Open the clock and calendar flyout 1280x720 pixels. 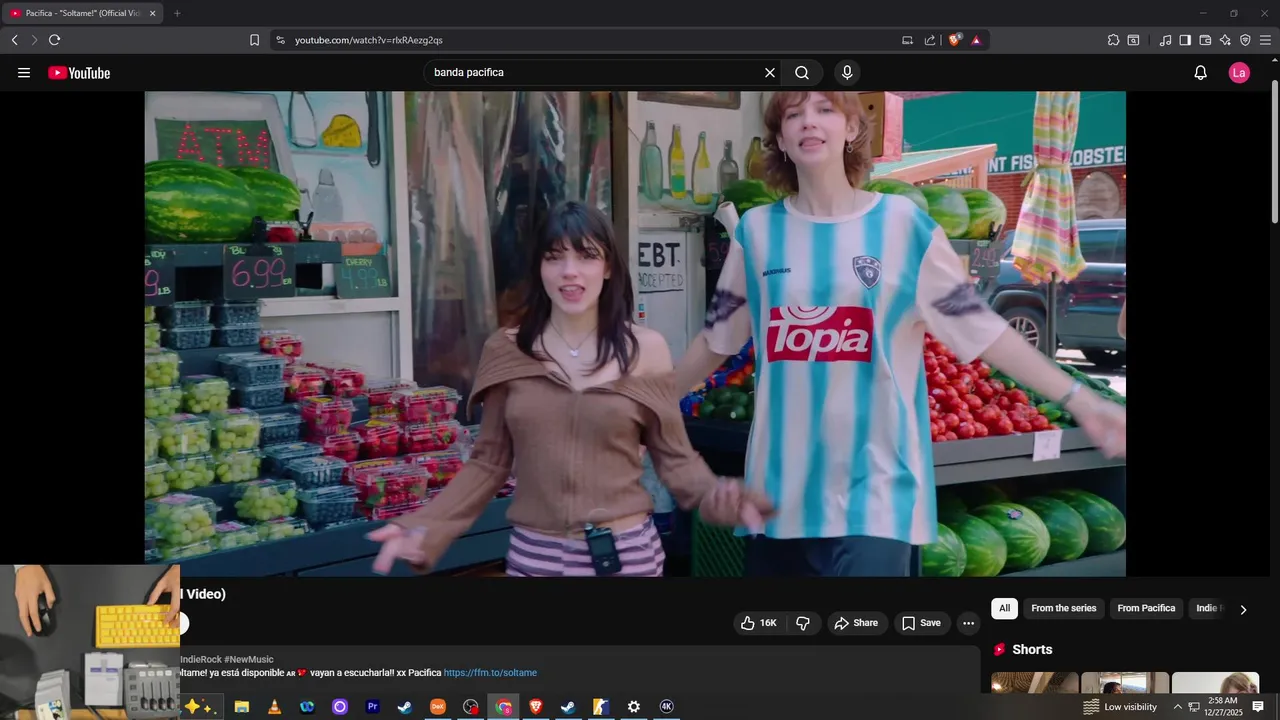point(1223,707)
